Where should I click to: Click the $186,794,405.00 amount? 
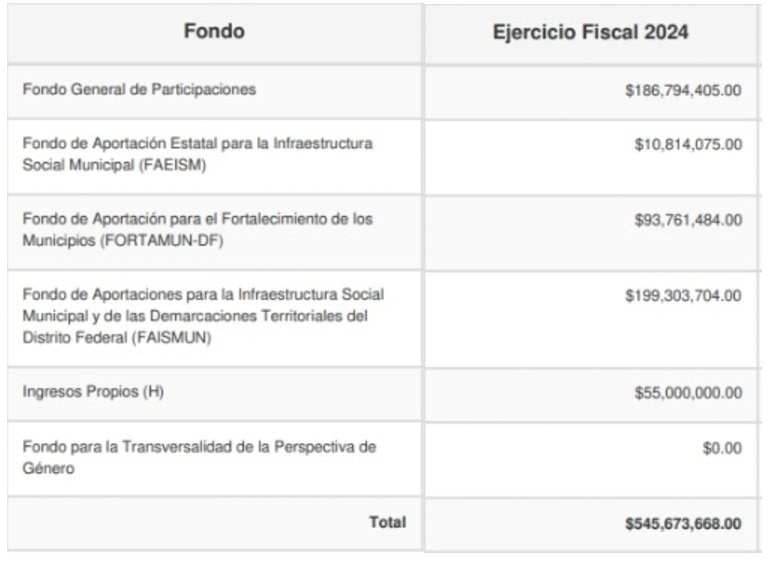click(x=683, y=90)
